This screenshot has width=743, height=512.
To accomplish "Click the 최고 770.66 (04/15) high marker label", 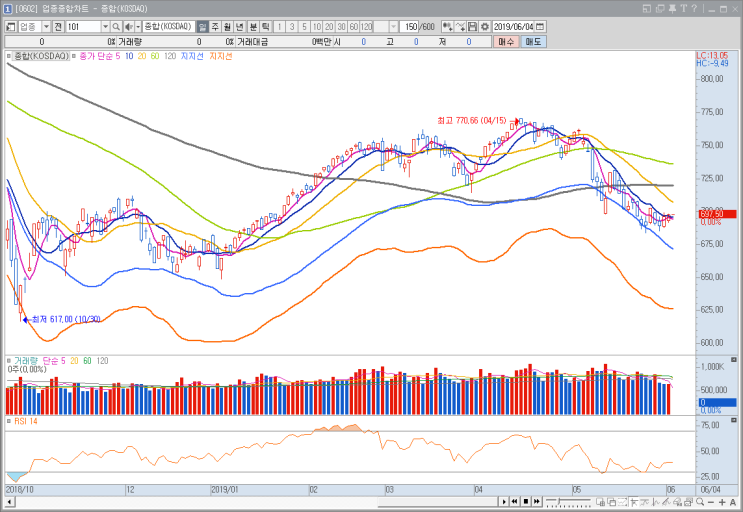I will [x=471, y=121].
